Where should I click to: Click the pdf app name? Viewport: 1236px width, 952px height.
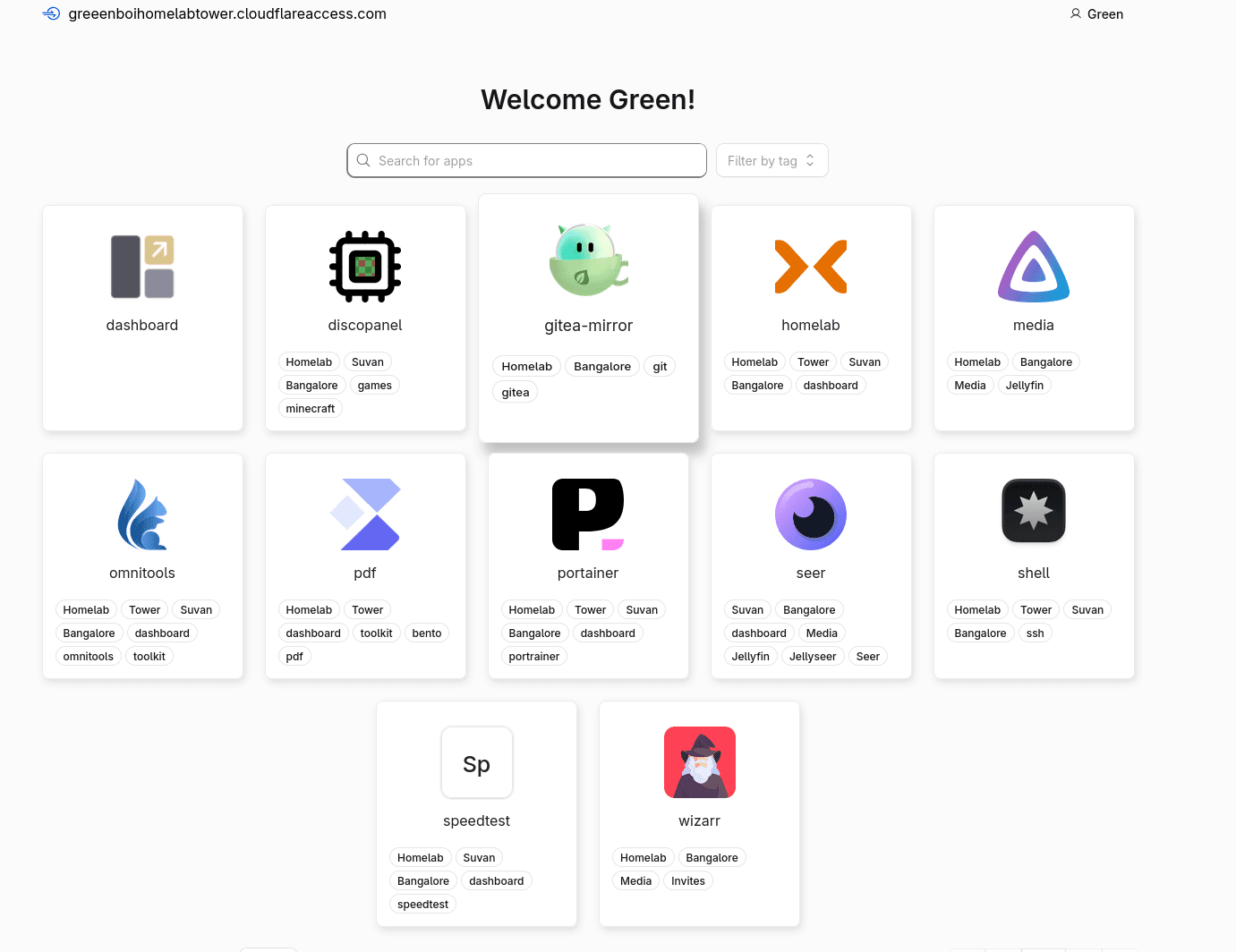click(365, 574)
